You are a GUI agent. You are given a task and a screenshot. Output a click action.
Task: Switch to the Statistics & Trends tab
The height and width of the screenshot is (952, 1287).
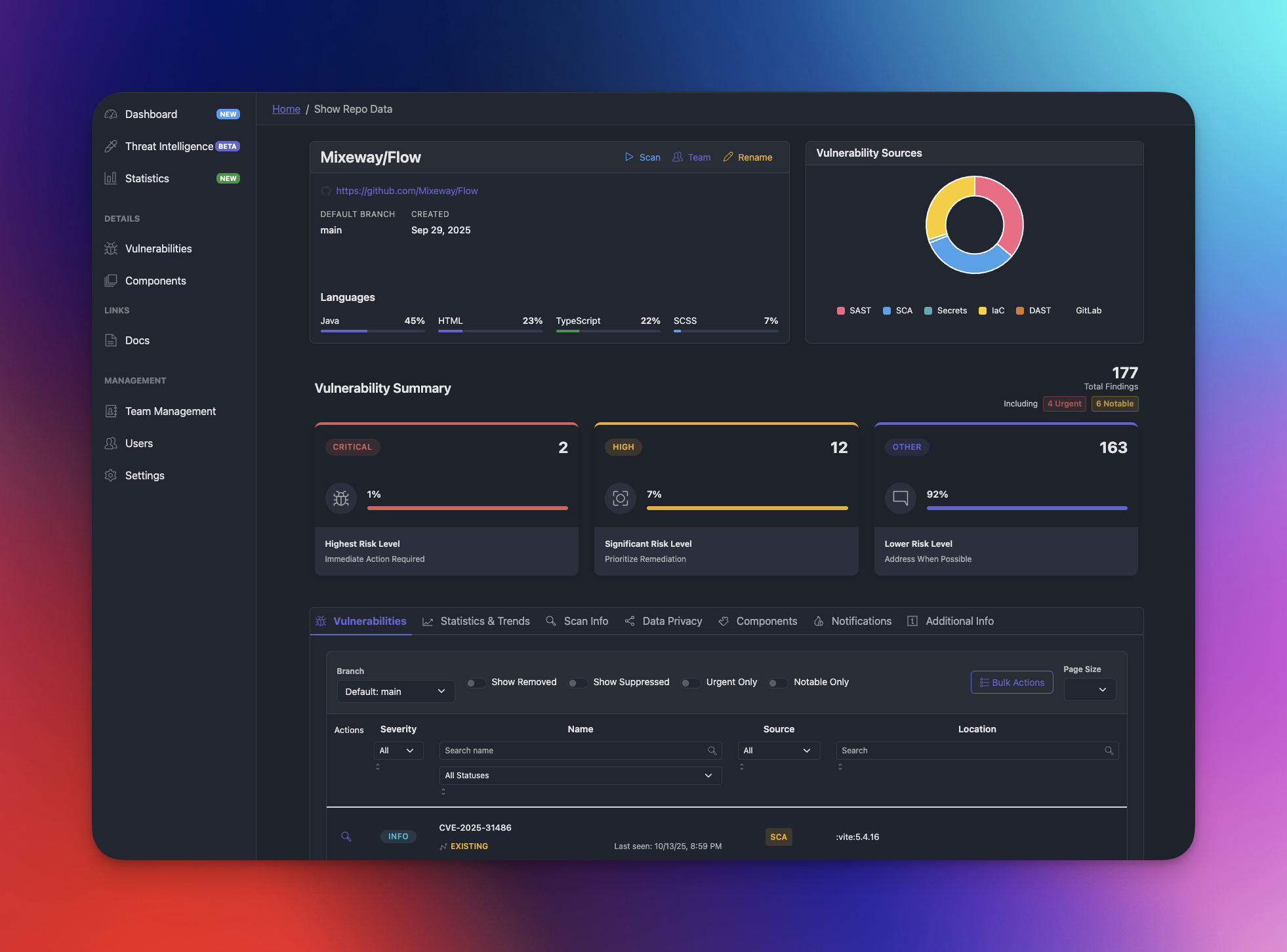click(485, 621)
